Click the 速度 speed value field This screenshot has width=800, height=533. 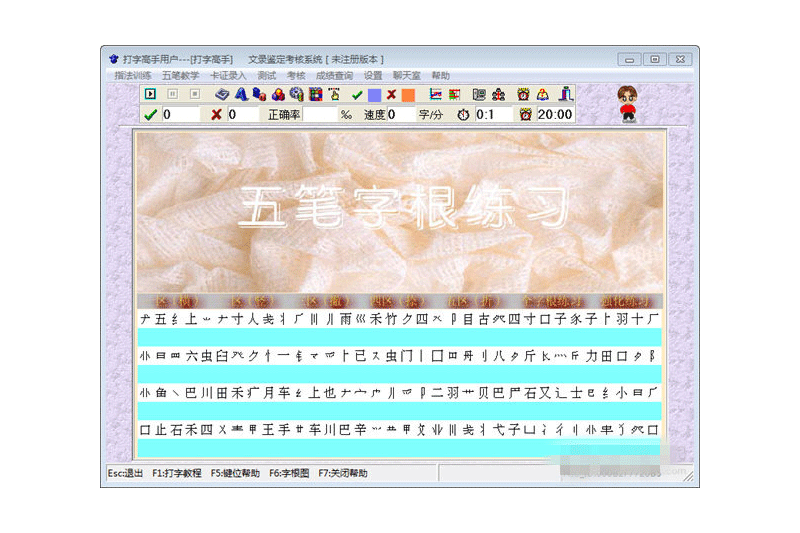pos(400,115)
